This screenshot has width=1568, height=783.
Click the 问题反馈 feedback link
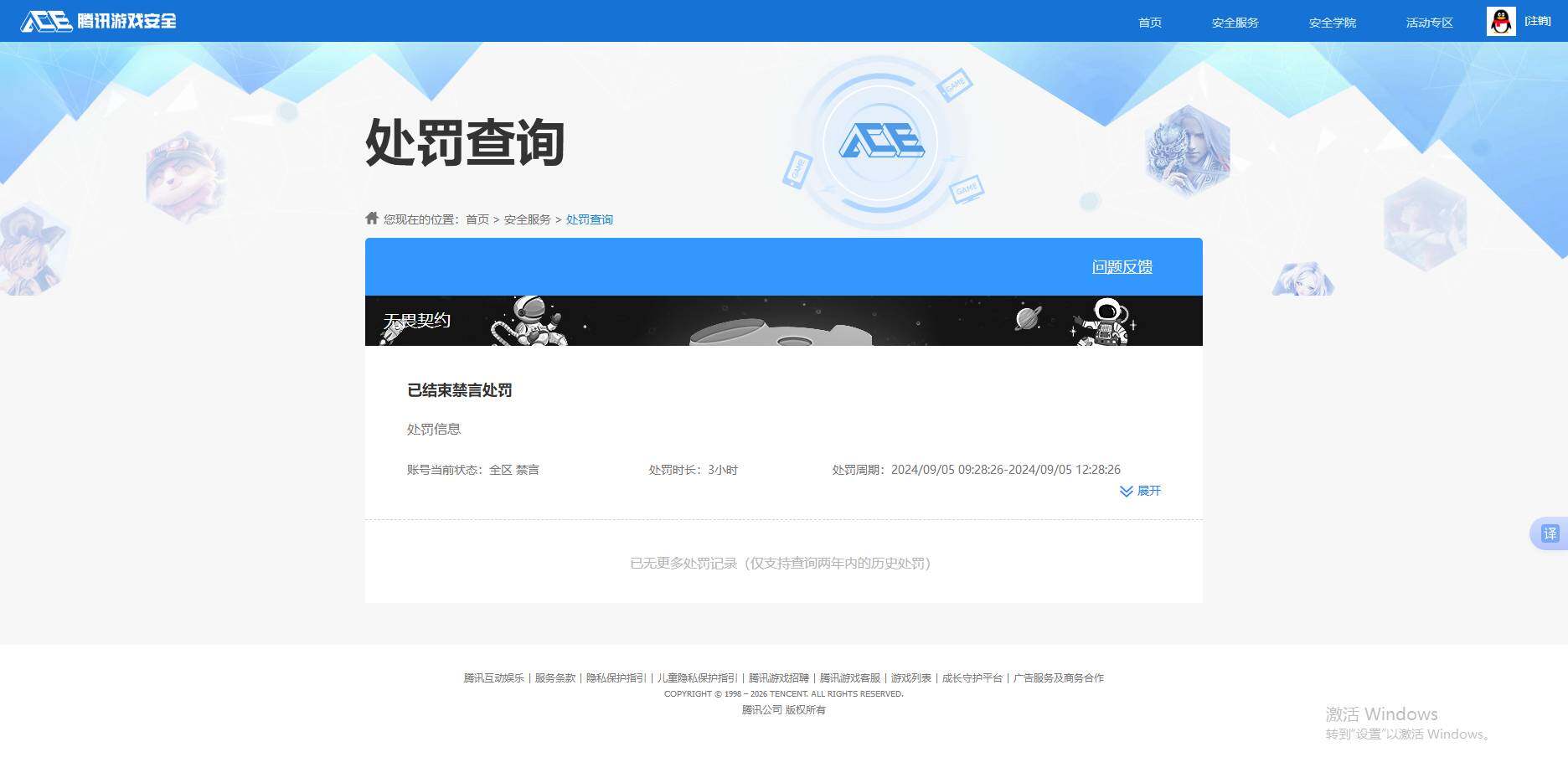(1122, 266)
